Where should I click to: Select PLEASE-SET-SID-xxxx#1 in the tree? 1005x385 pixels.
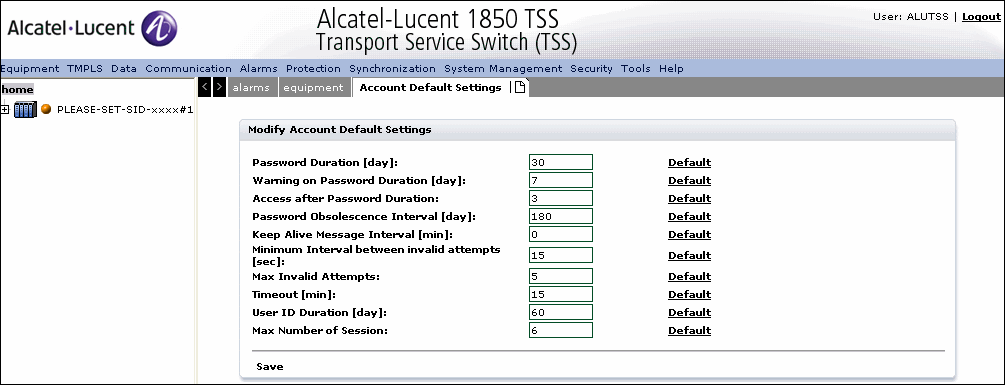click(x=125, y=110)
